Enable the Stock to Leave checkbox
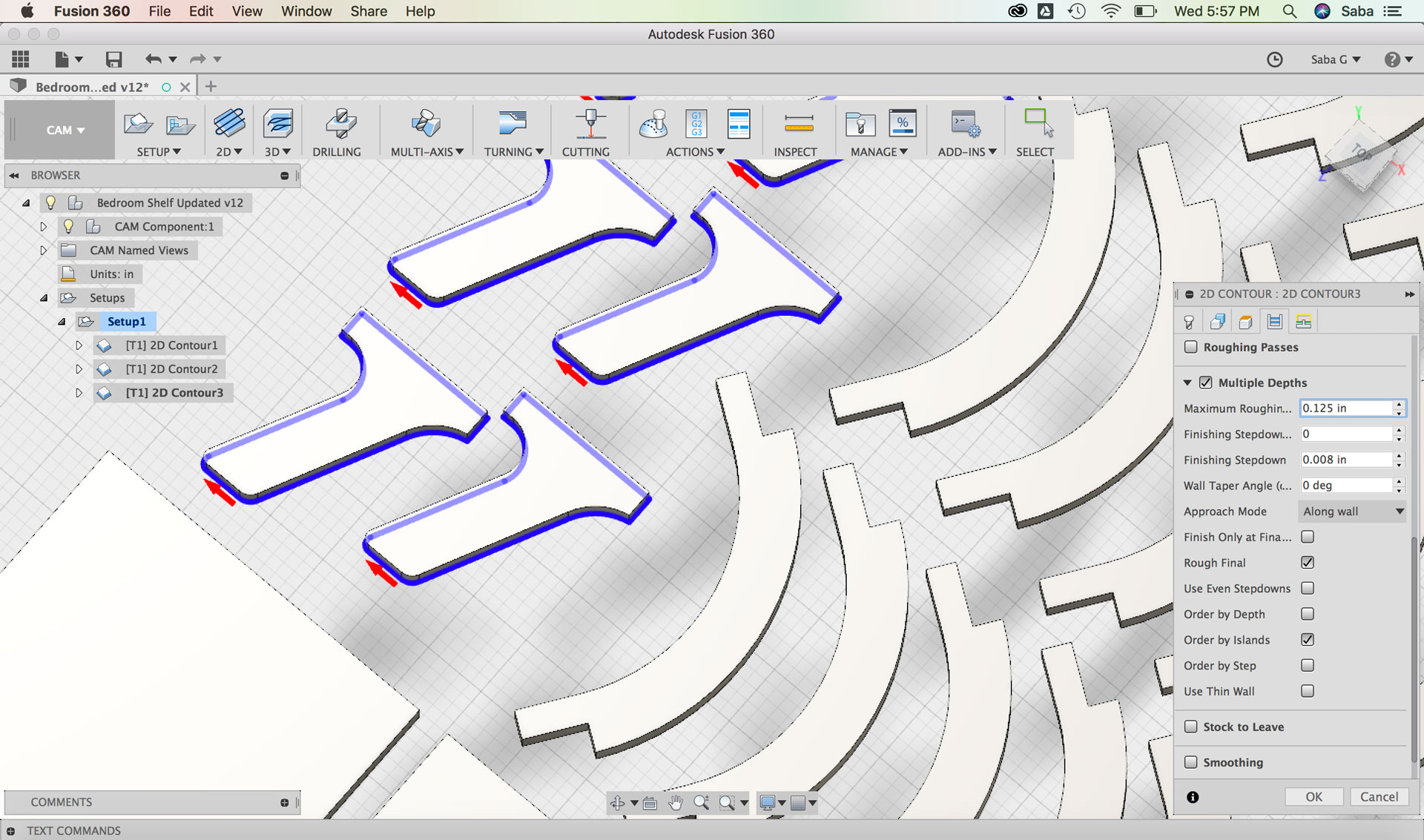 [1191, 727]
